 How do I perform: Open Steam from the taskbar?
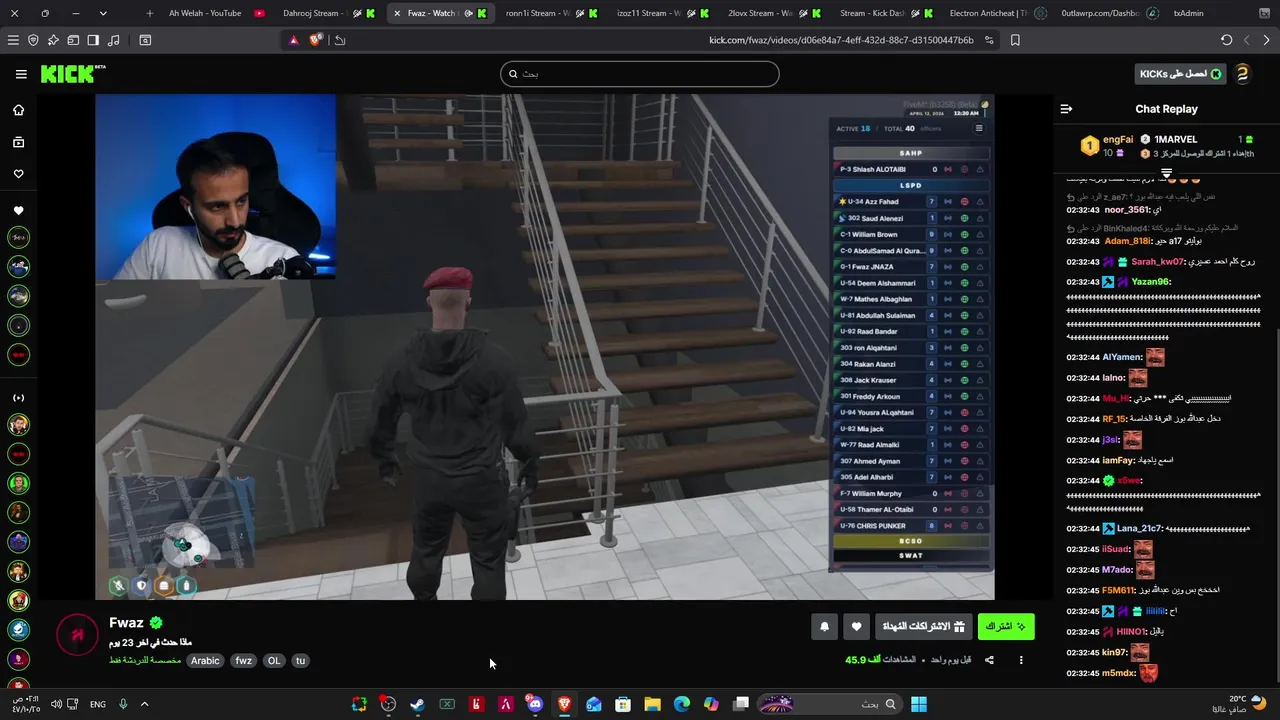(x=417, y=704)
